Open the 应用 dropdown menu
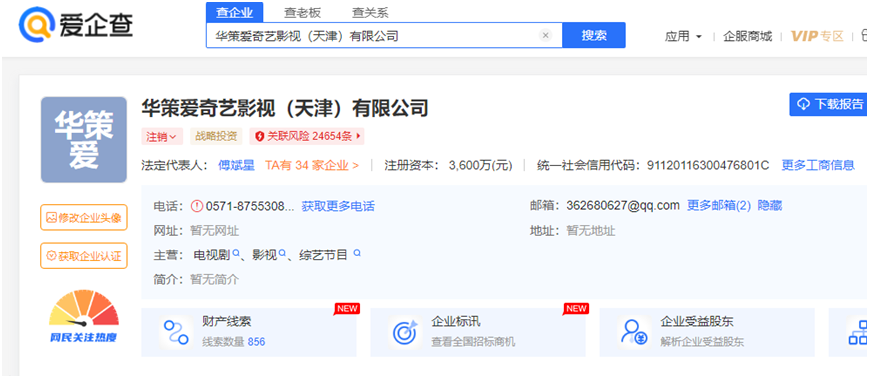Viewport: 869px width, 378px height. (x=683, y=37)
